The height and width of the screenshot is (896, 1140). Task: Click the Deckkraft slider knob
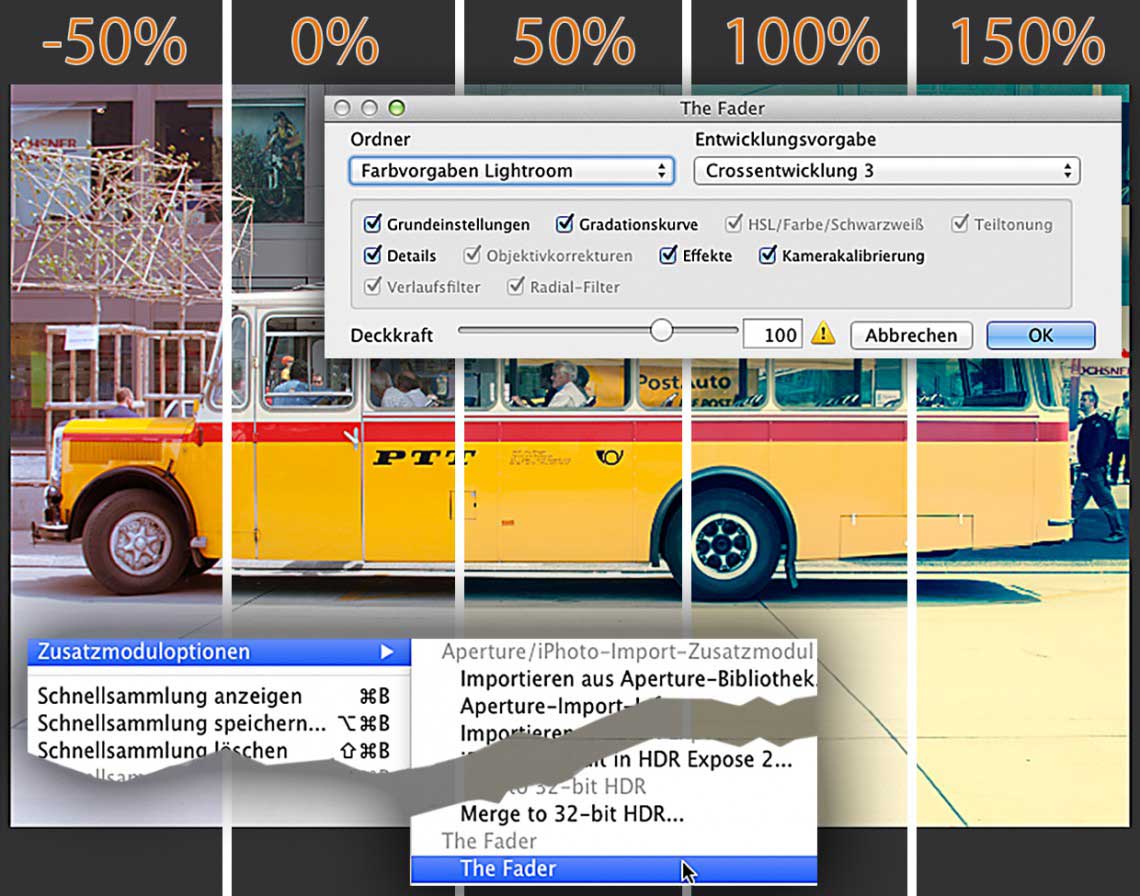click(662, 330)
